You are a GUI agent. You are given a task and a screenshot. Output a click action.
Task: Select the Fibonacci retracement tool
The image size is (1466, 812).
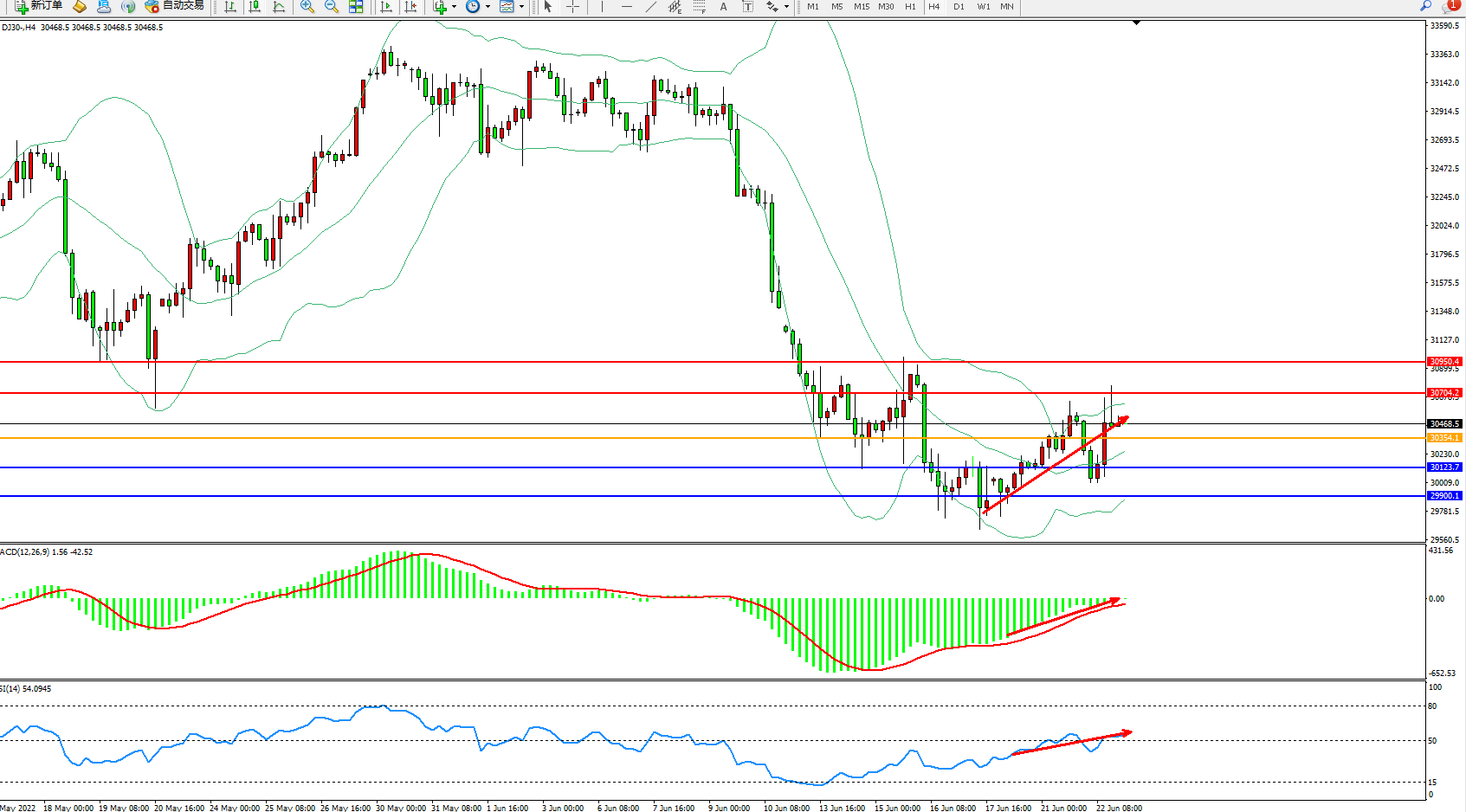tap(699, 7)
